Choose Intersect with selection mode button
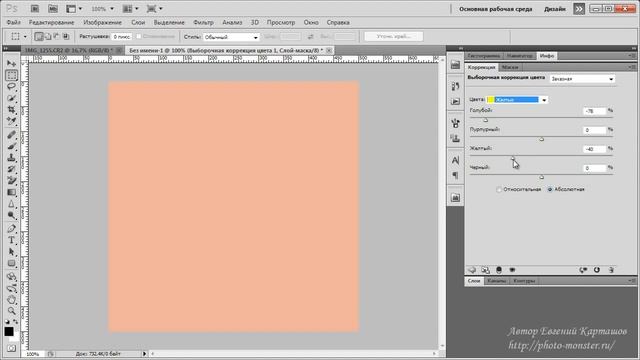This screenshot has height=360, width=640. (x=66, y=37)
